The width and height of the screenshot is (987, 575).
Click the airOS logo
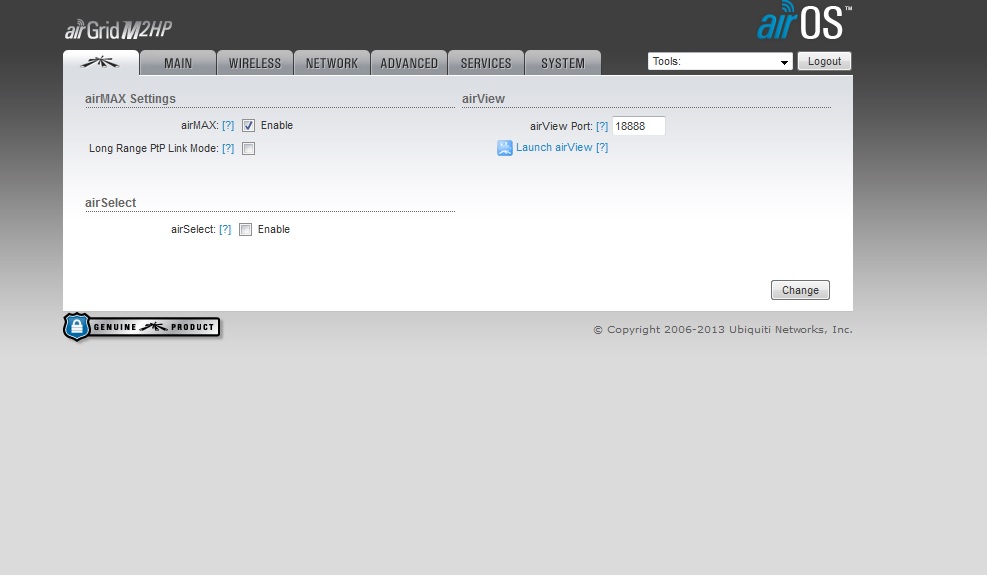tap(804, 21)
